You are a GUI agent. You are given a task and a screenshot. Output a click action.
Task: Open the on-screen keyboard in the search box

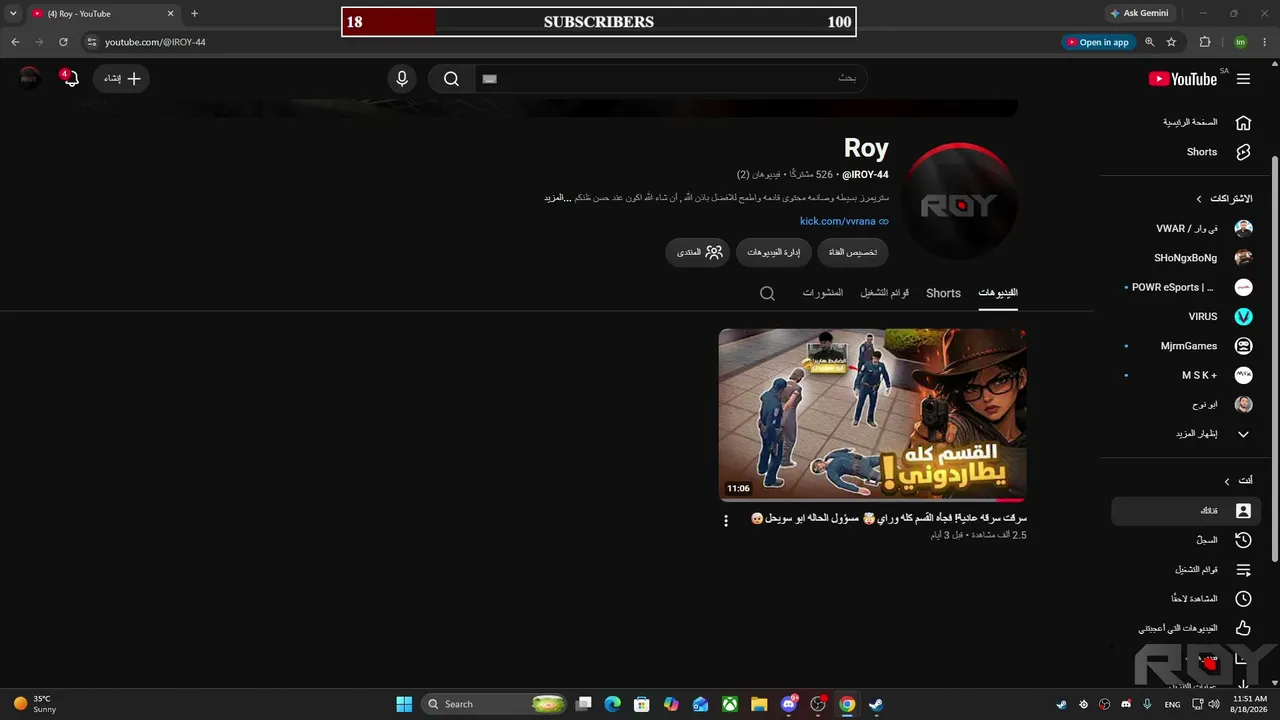tap(489, 79)
